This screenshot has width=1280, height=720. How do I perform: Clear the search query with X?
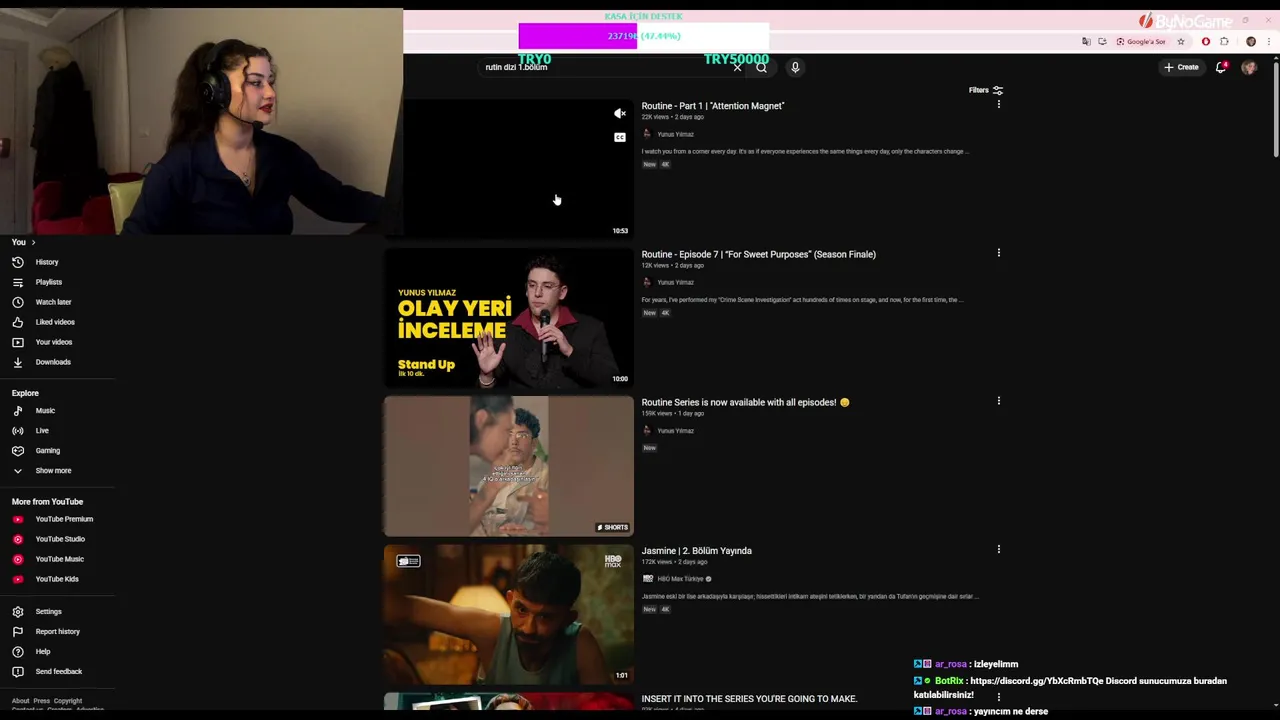pyautogui.click(x=737, y=67)
